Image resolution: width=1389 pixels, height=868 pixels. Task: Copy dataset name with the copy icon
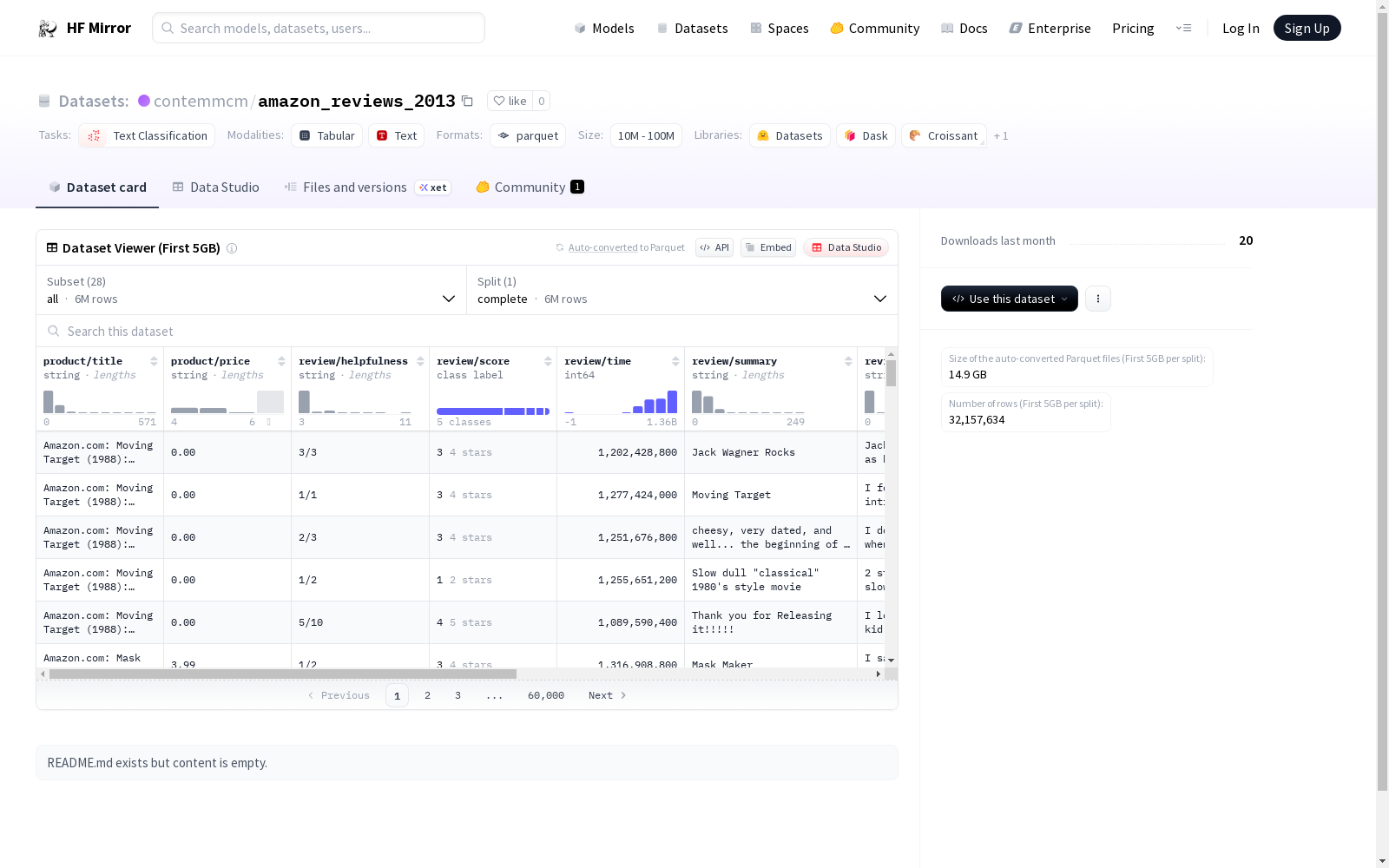point(467,101)
